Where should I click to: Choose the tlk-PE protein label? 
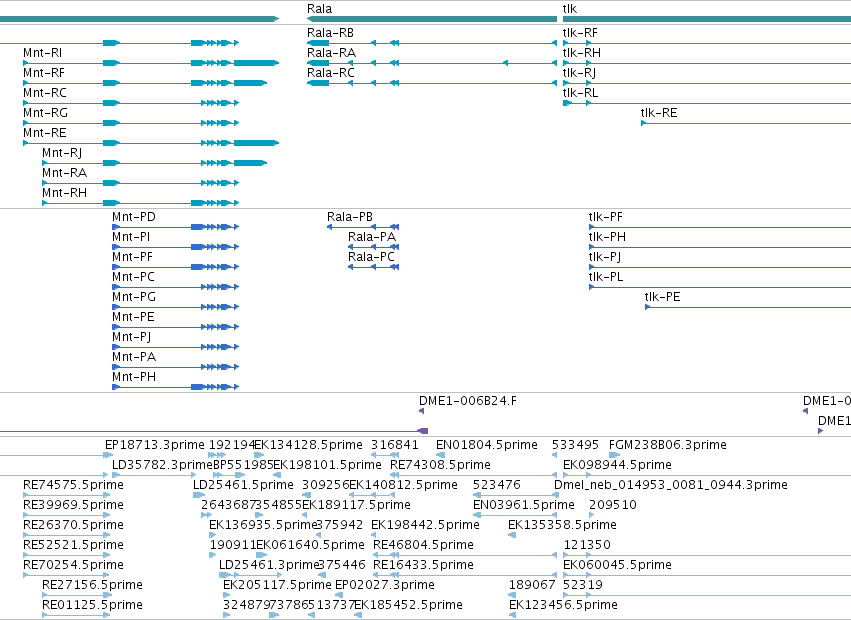(x=663, y=298)
